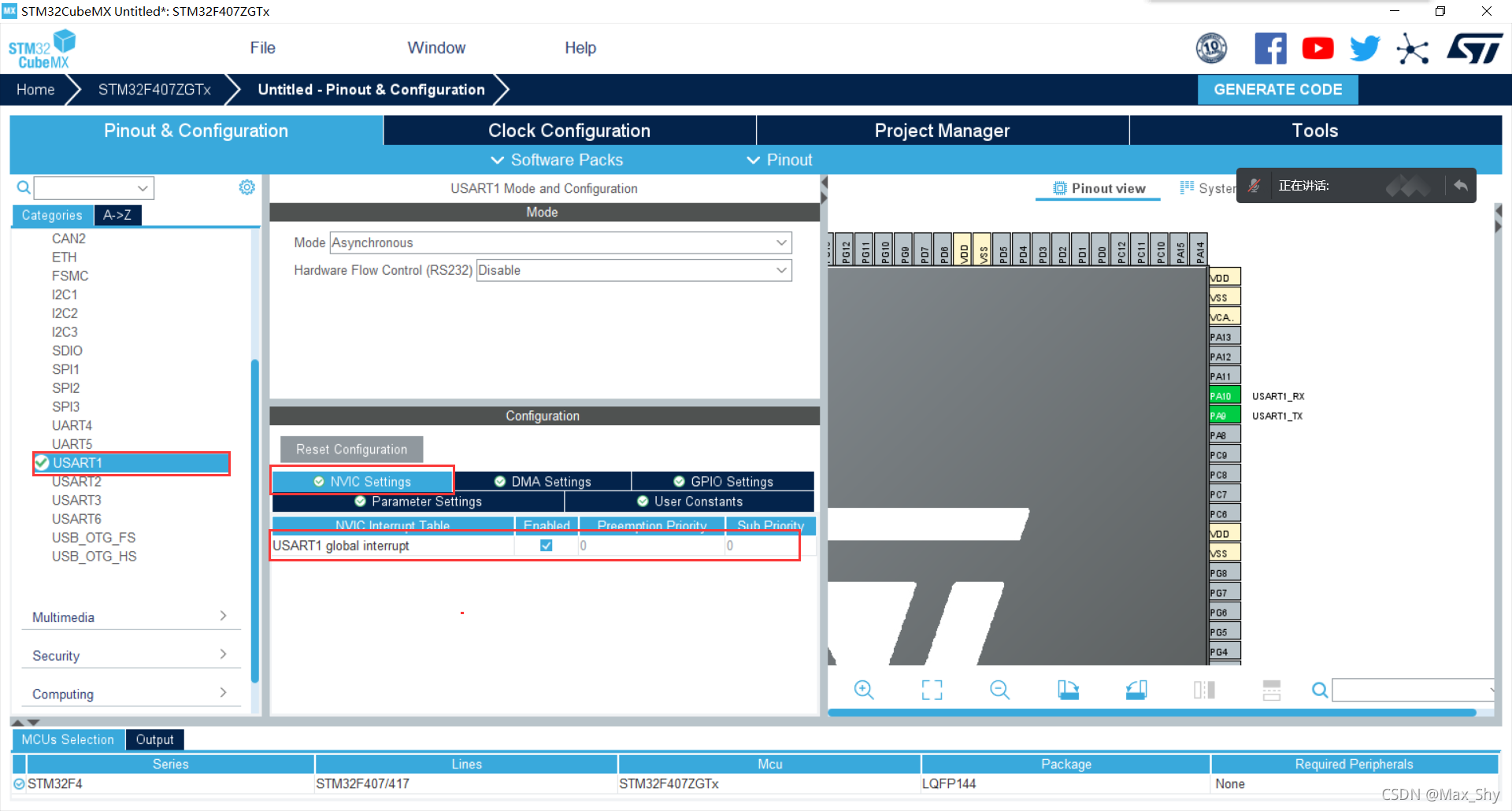
Task: Click the pin search input field
Action: click(x=1413, y=691)
